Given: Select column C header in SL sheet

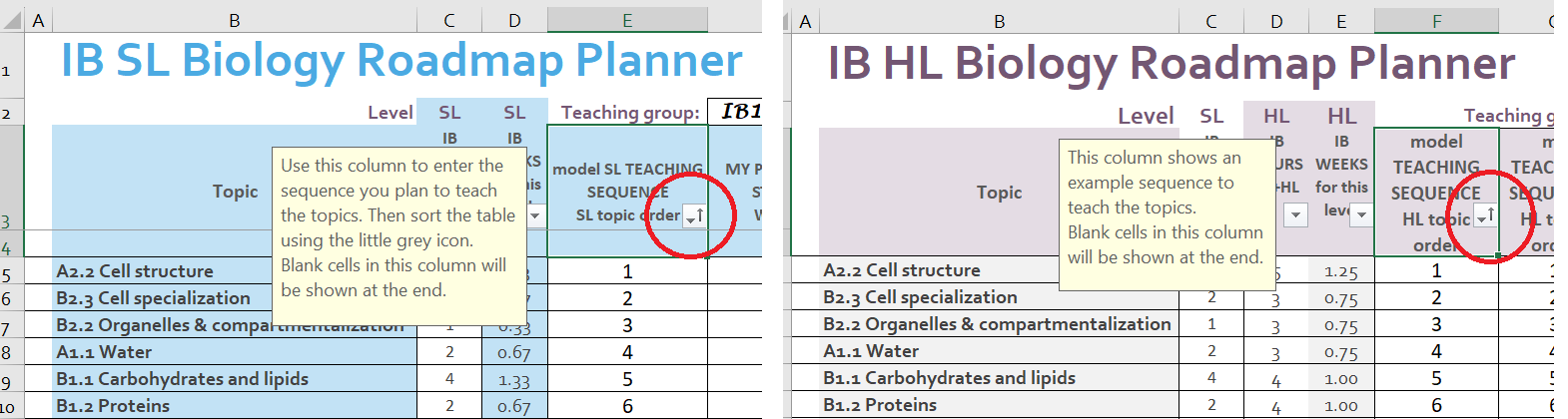Looking at the screenshot, I should pos(449,20).
